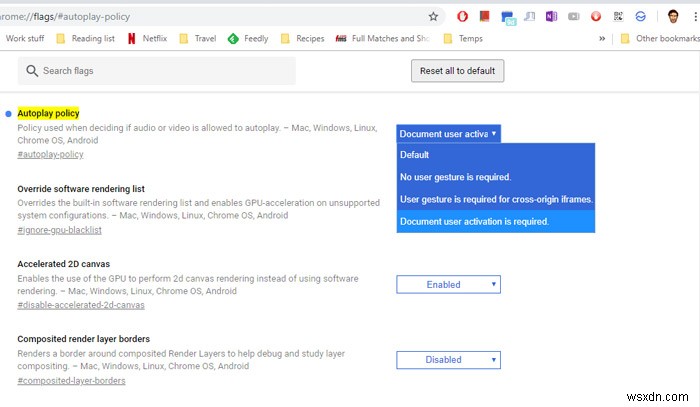The height and width of the screenshot is (407, 700).
Task: Click the Reset all to default button
Action: point(458,71)
